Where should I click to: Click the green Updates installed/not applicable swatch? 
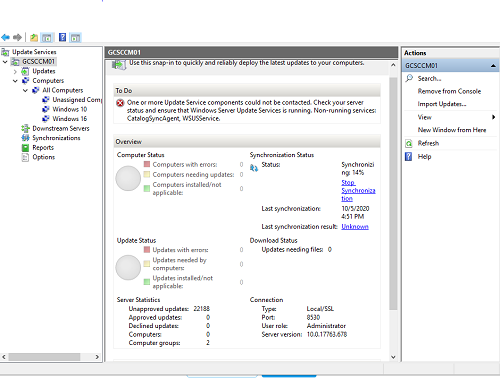click(x=147, y=282)
